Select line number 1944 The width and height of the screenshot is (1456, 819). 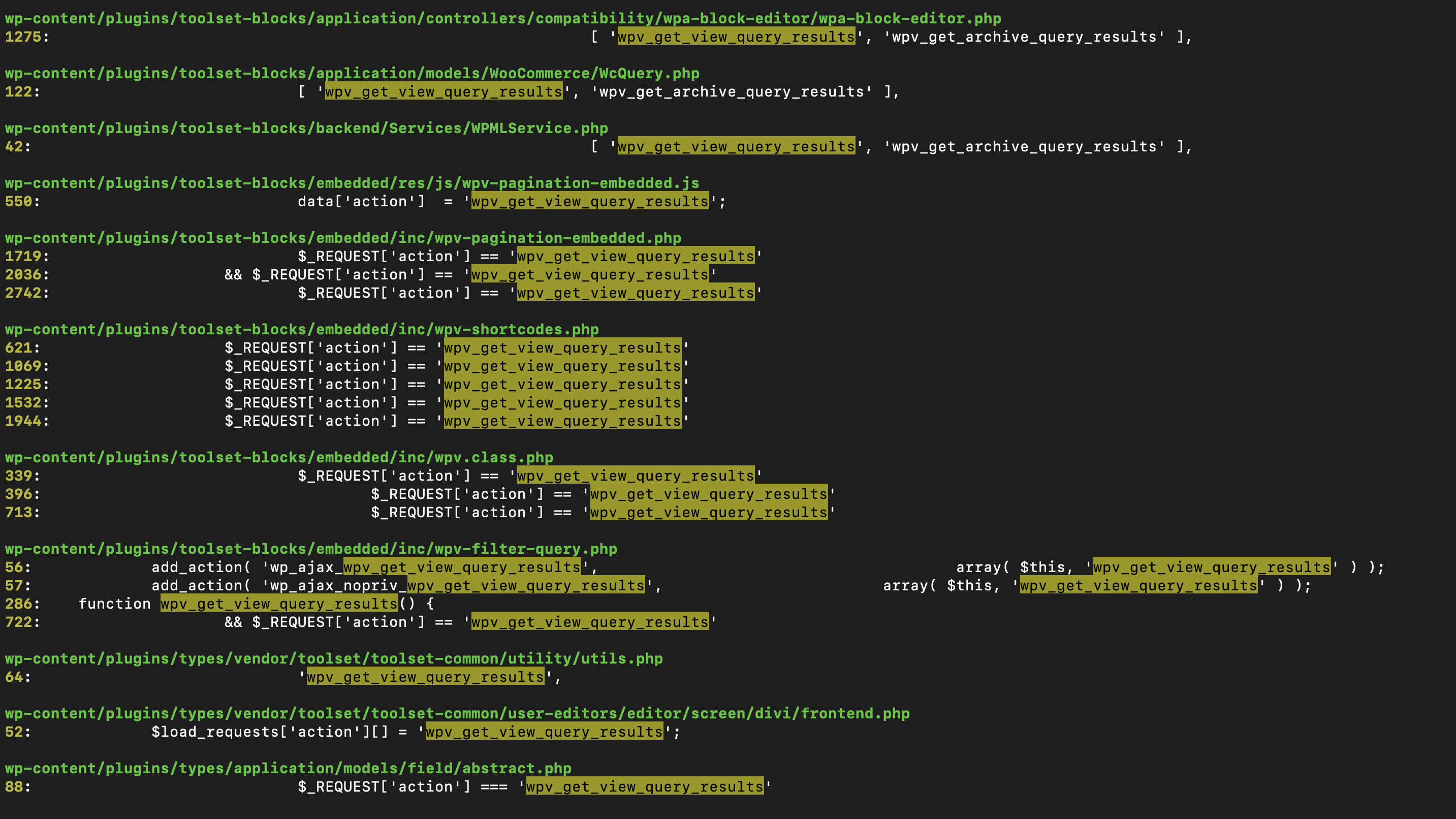click(x=23, y=421)
